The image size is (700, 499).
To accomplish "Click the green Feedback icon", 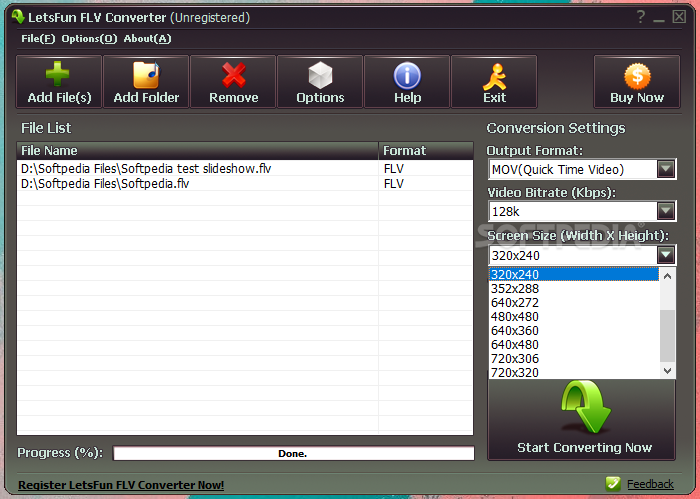I will 613,484.
